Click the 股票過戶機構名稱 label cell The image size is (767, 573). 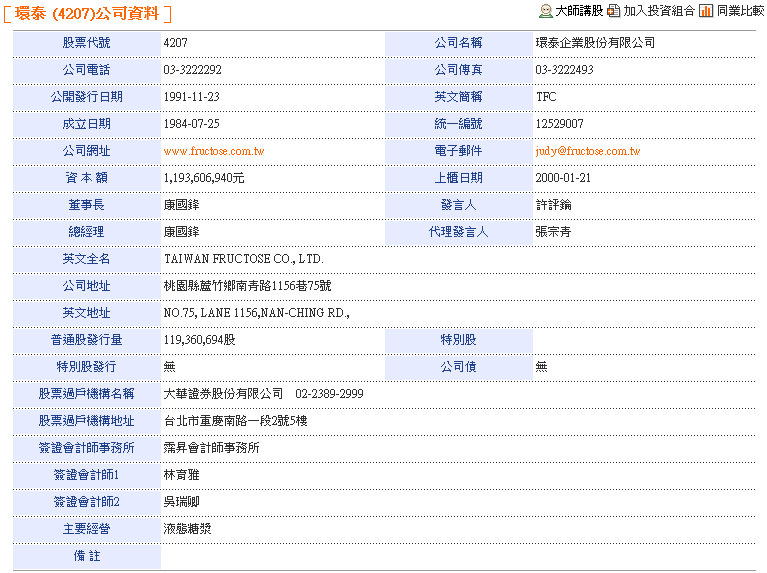point(87,394)
